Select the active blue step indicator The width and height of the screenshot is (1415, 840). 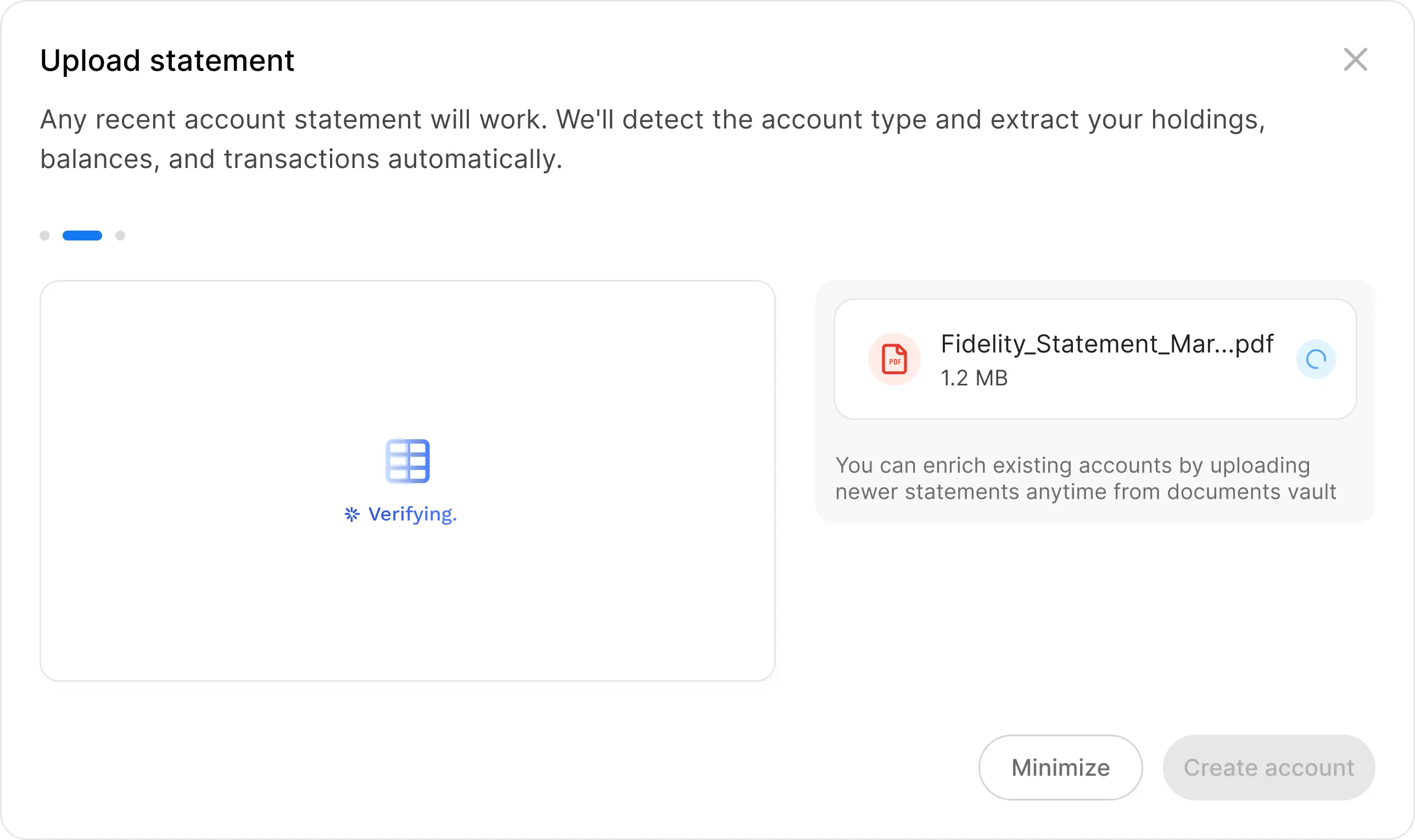click(x=82, y=236)
